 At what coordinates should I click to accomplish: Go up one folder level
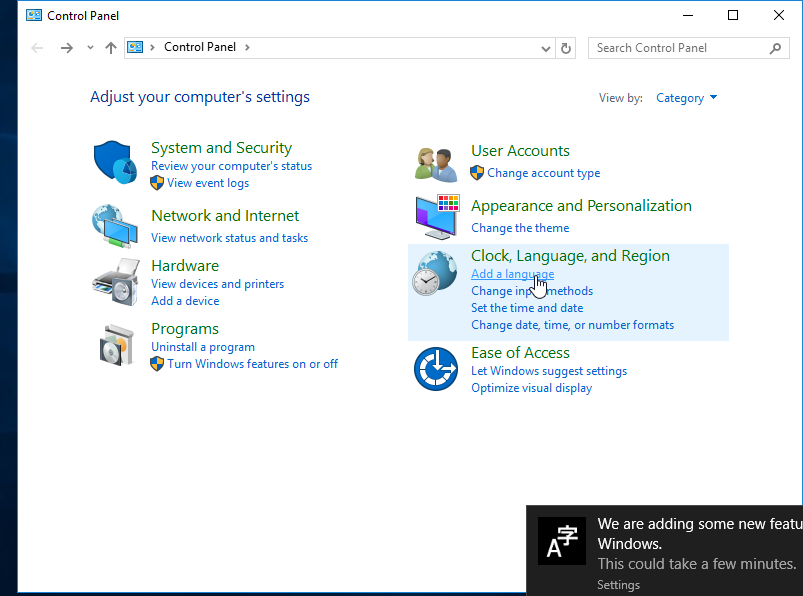(x=111, y=48)
